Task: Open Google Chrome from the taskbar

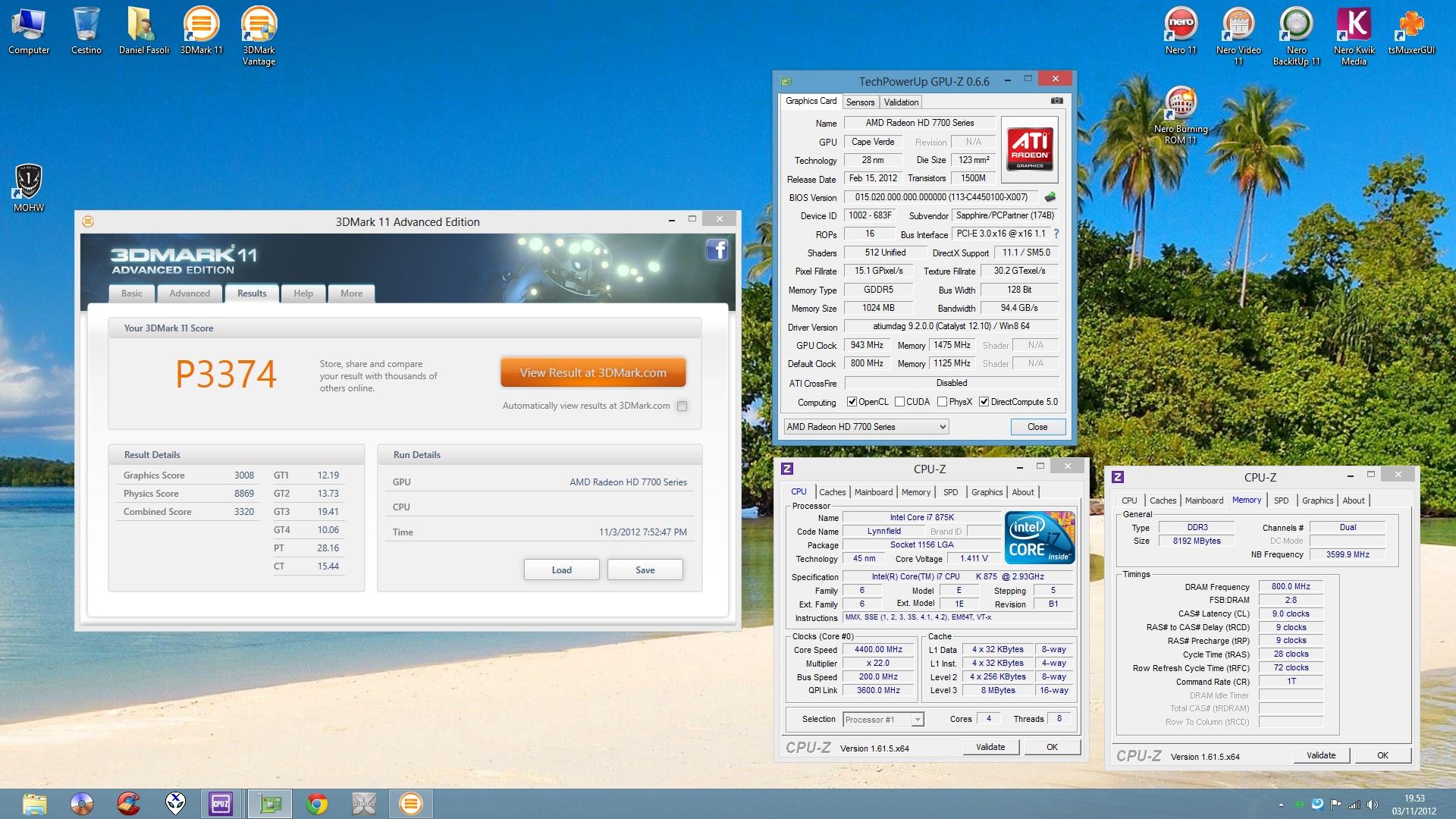Action: [x=317, y=804]
